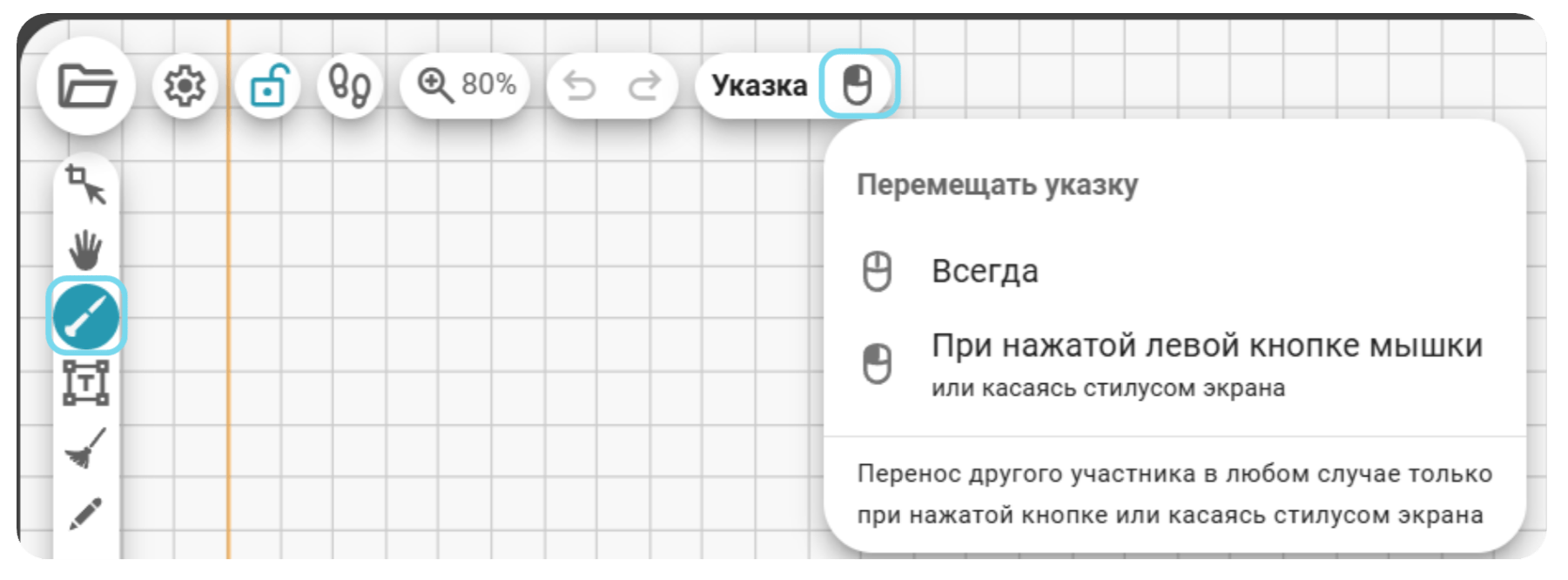
Task: Undo the last action
Action: [x=580, y=85]
